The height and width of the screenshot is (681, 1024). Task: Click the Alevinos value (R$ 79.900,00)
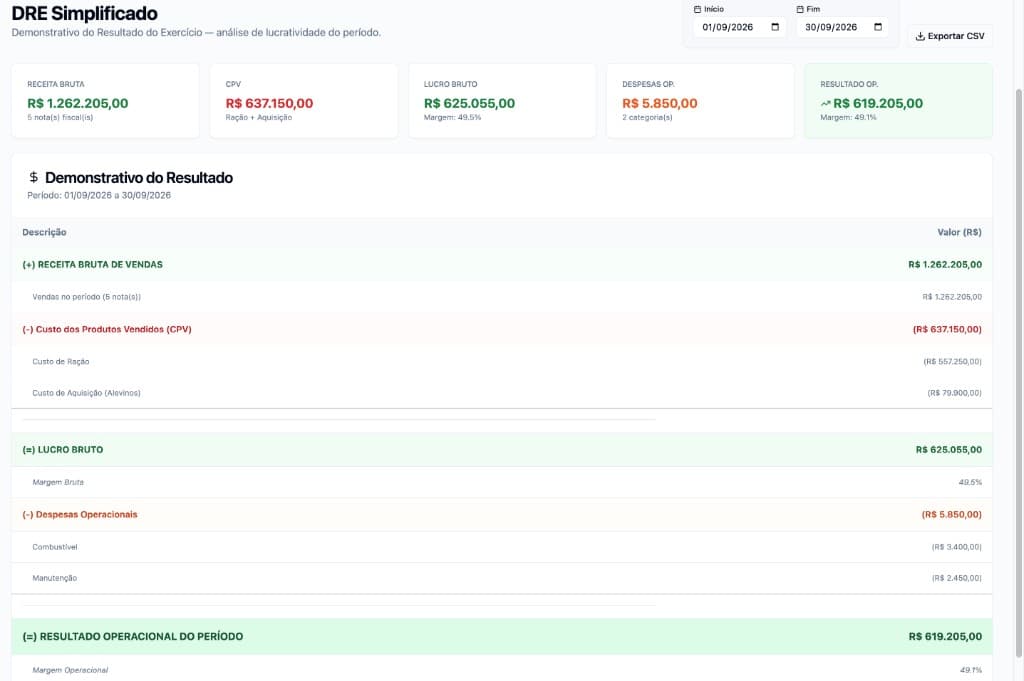click(954, 392)
